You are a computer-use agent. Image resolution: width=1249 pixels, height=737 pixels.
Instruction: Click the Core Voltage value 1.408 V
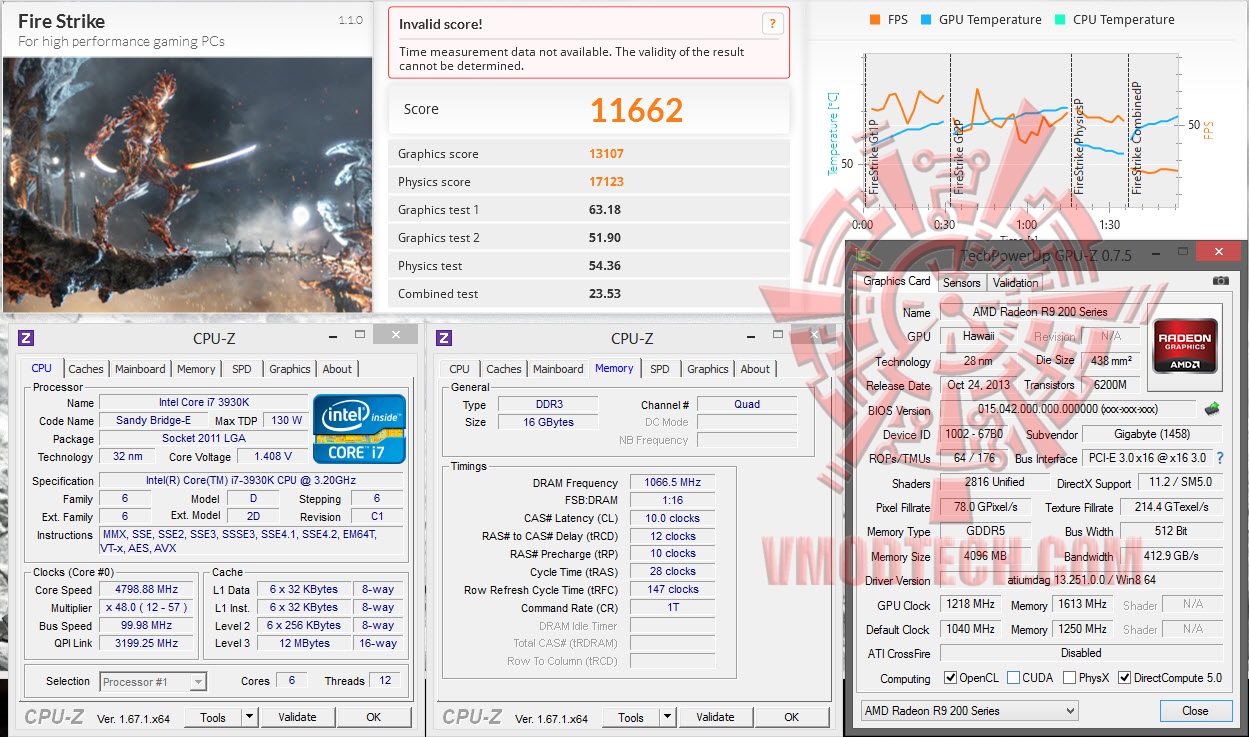[x=273, y=457]
